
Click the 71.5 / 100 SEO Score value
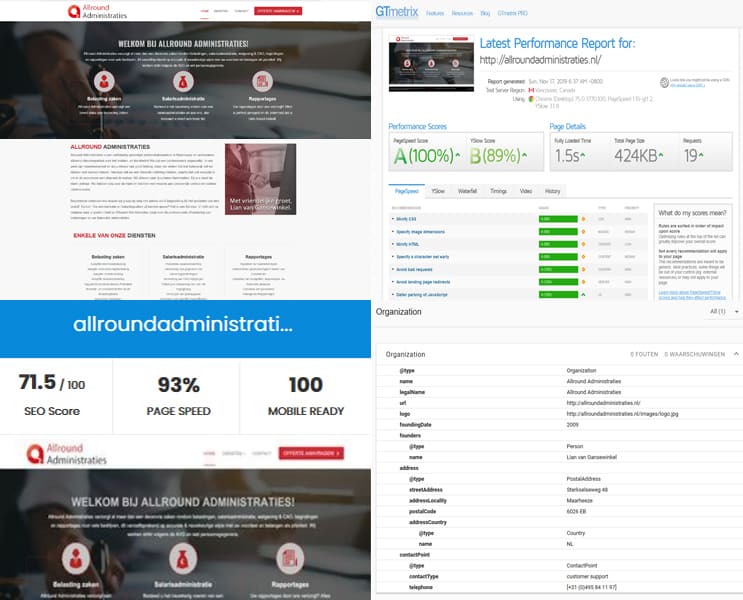[52, 382]
